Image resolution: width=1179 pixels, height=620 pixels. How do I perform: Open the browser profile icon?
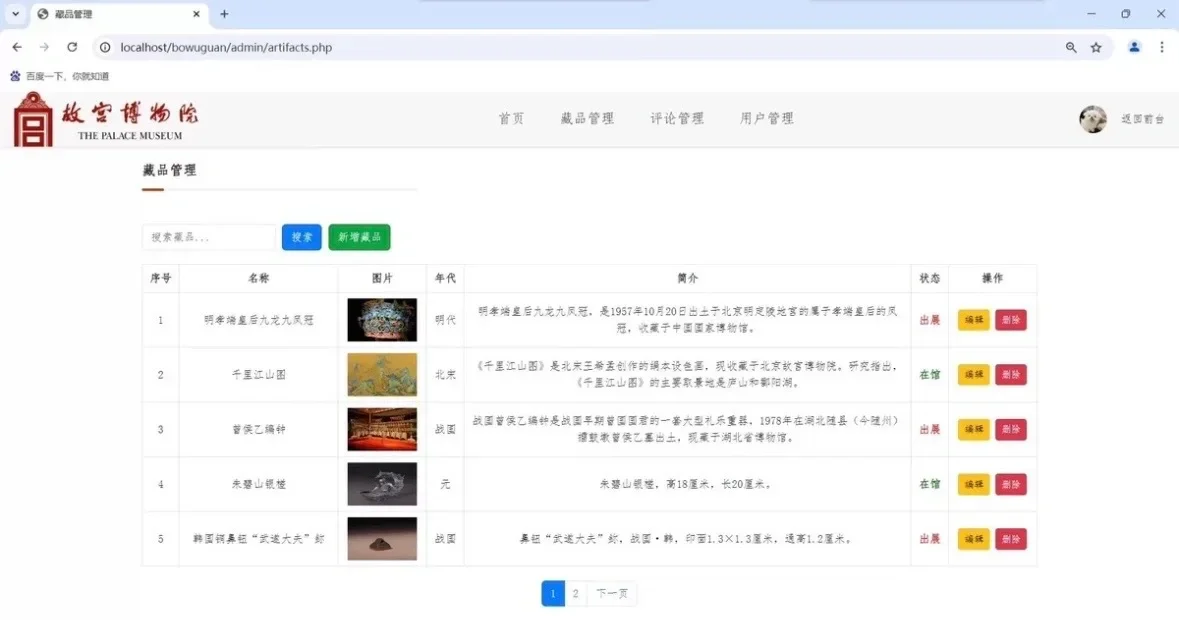coord(1133,47)
